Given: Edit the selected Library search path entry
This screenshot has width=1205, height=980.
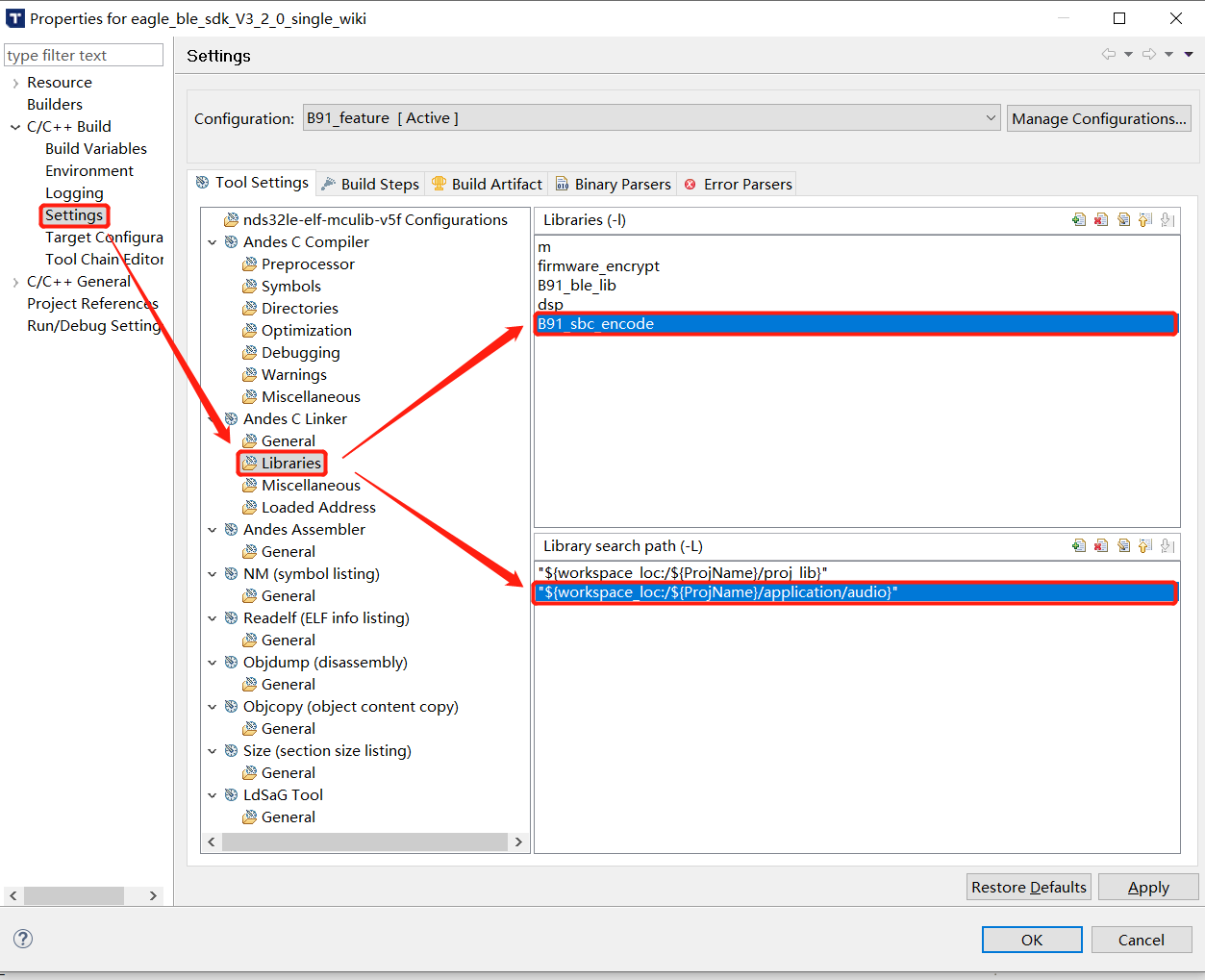Looking at the screenshot, I should point(1123,546).
